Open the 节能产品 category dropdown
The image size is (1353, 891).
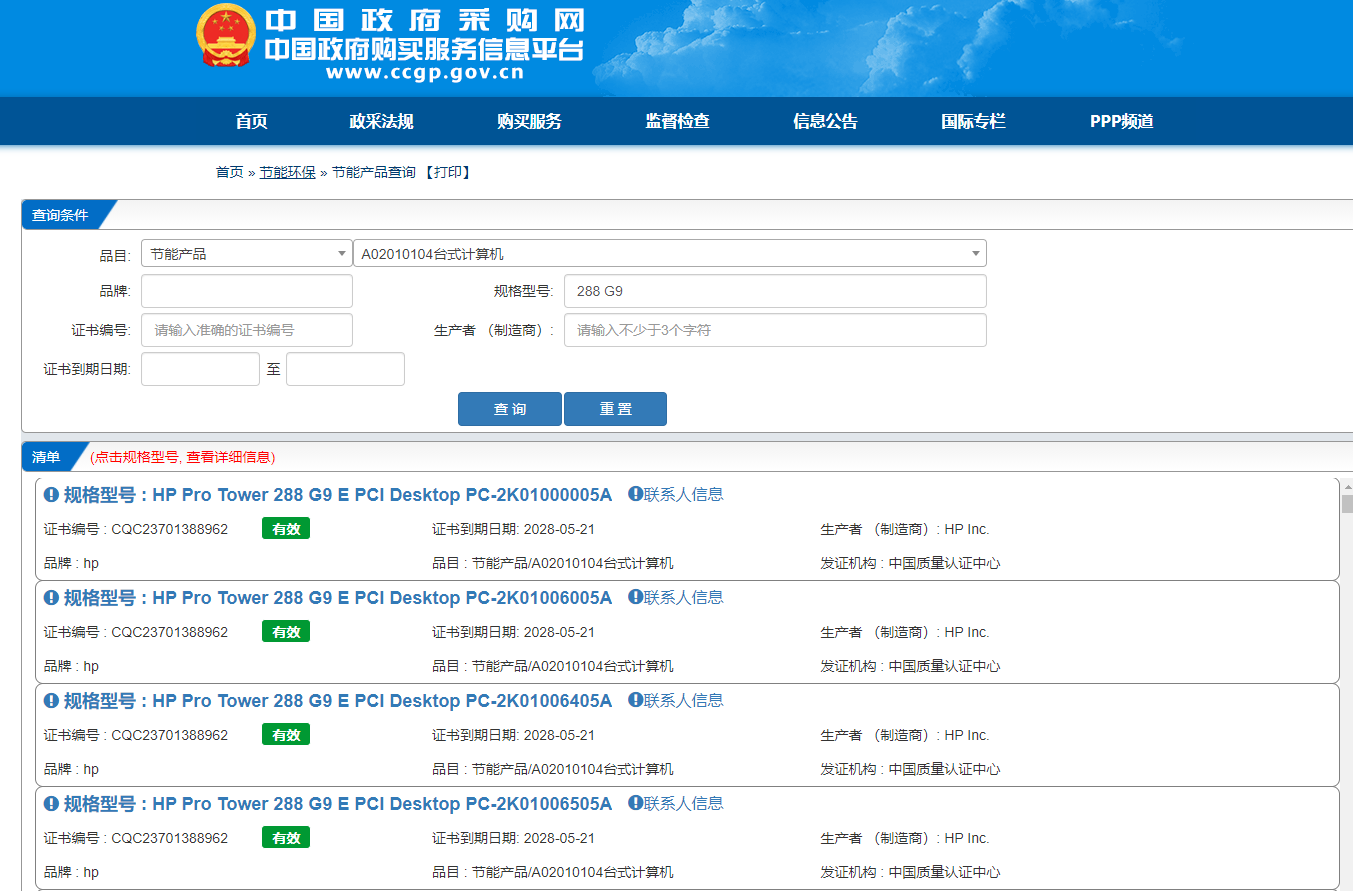(246, 254)
